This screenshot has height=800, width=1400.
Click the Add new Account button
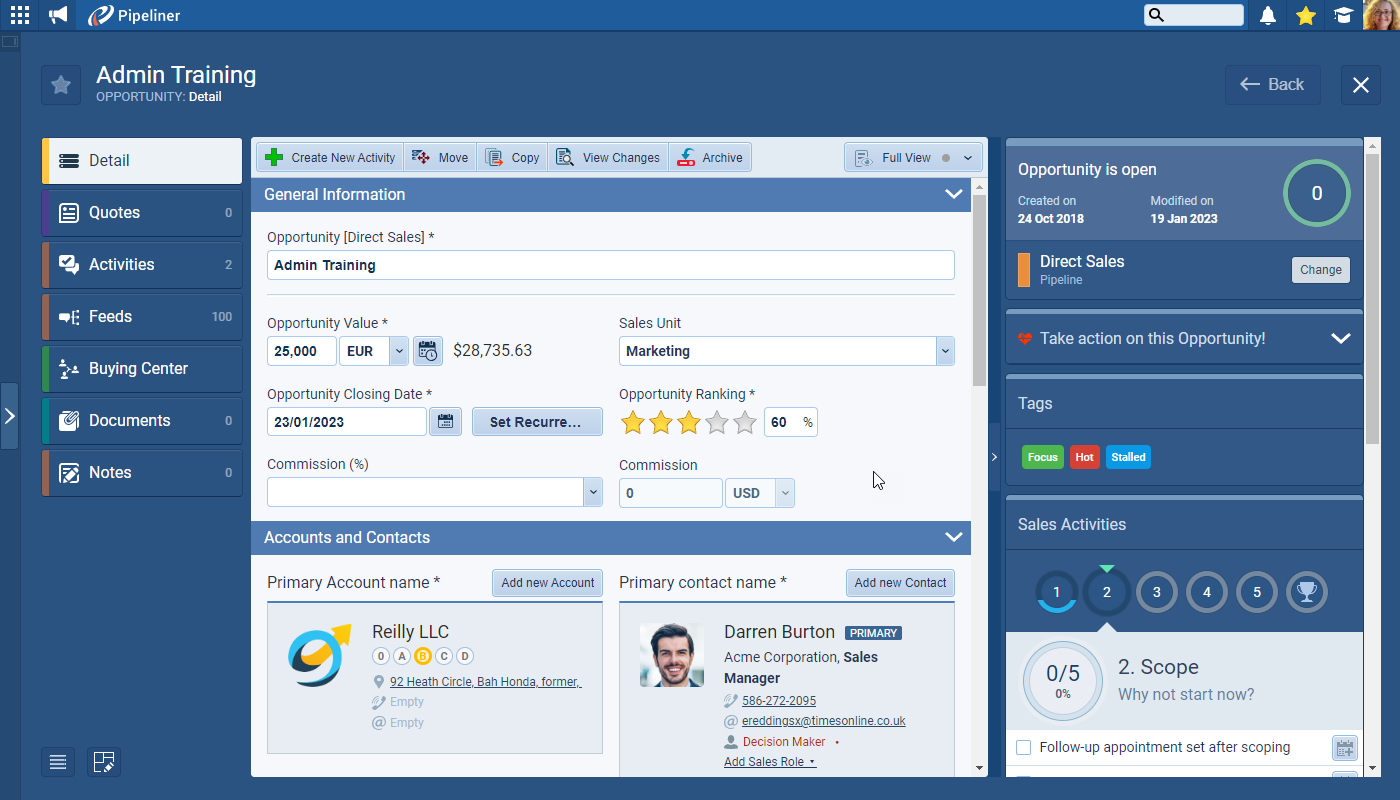[547, 583]
